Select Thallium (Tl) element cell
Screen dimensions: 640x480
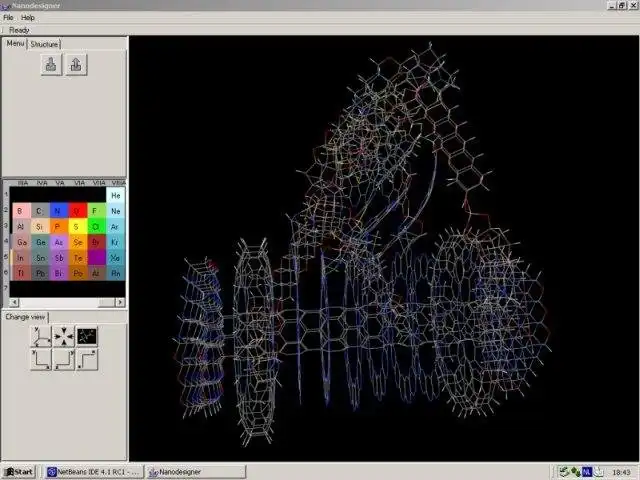tap(21, 273)
